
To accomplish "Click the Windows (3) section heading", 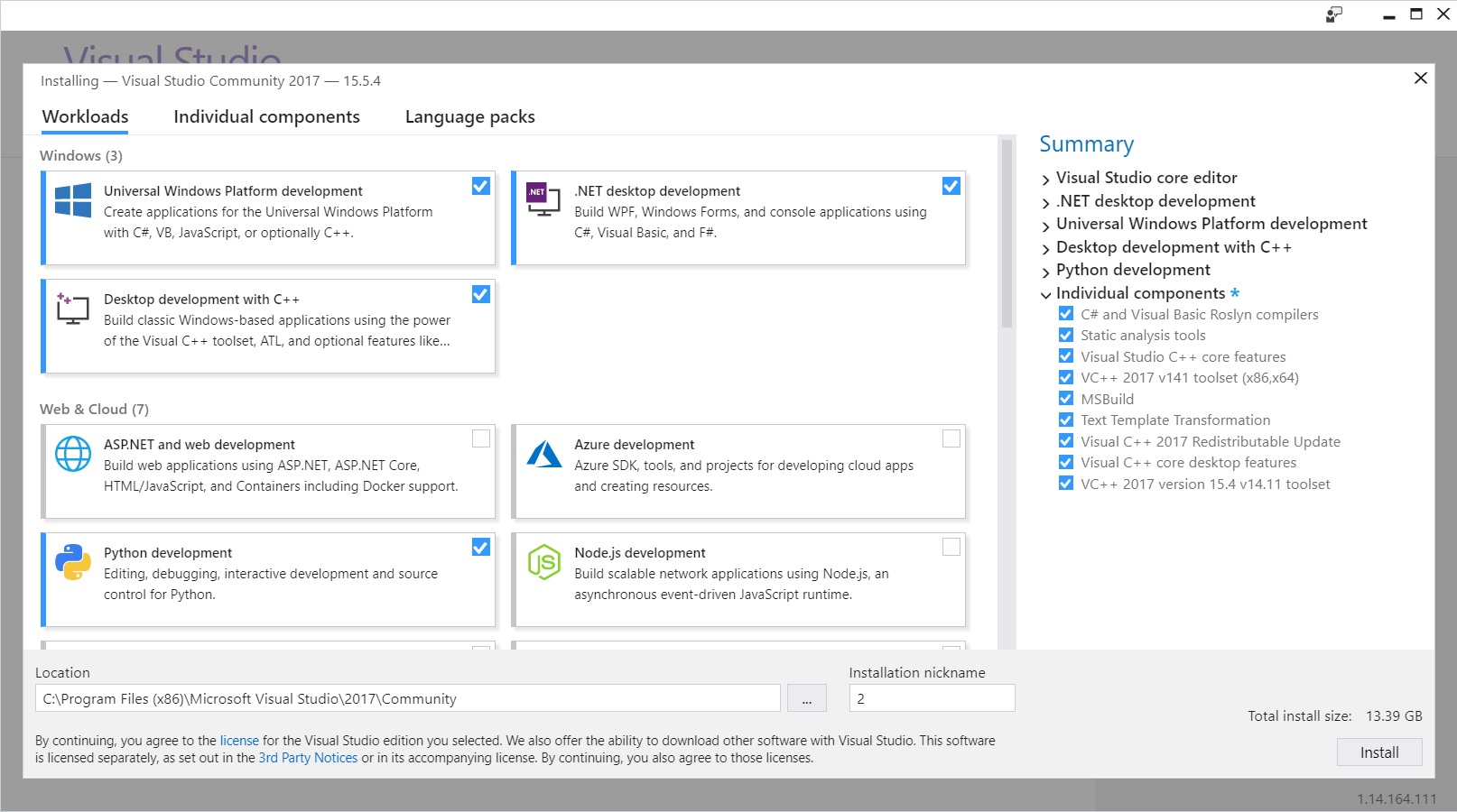I will [x=81, y=155].
